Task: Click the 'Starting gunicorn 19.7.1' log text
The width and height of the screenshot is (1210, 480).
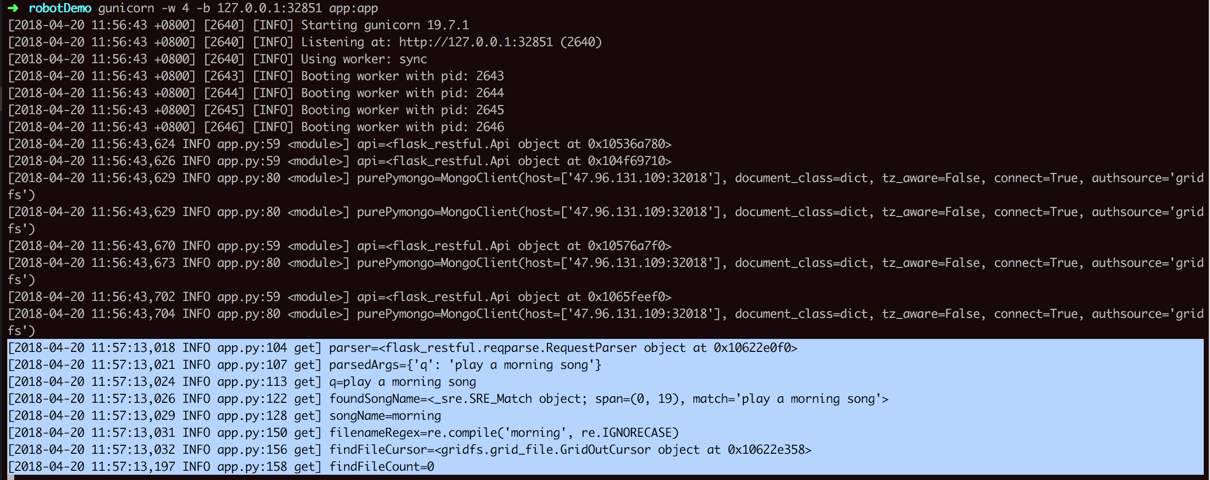Action: point(385,25)
